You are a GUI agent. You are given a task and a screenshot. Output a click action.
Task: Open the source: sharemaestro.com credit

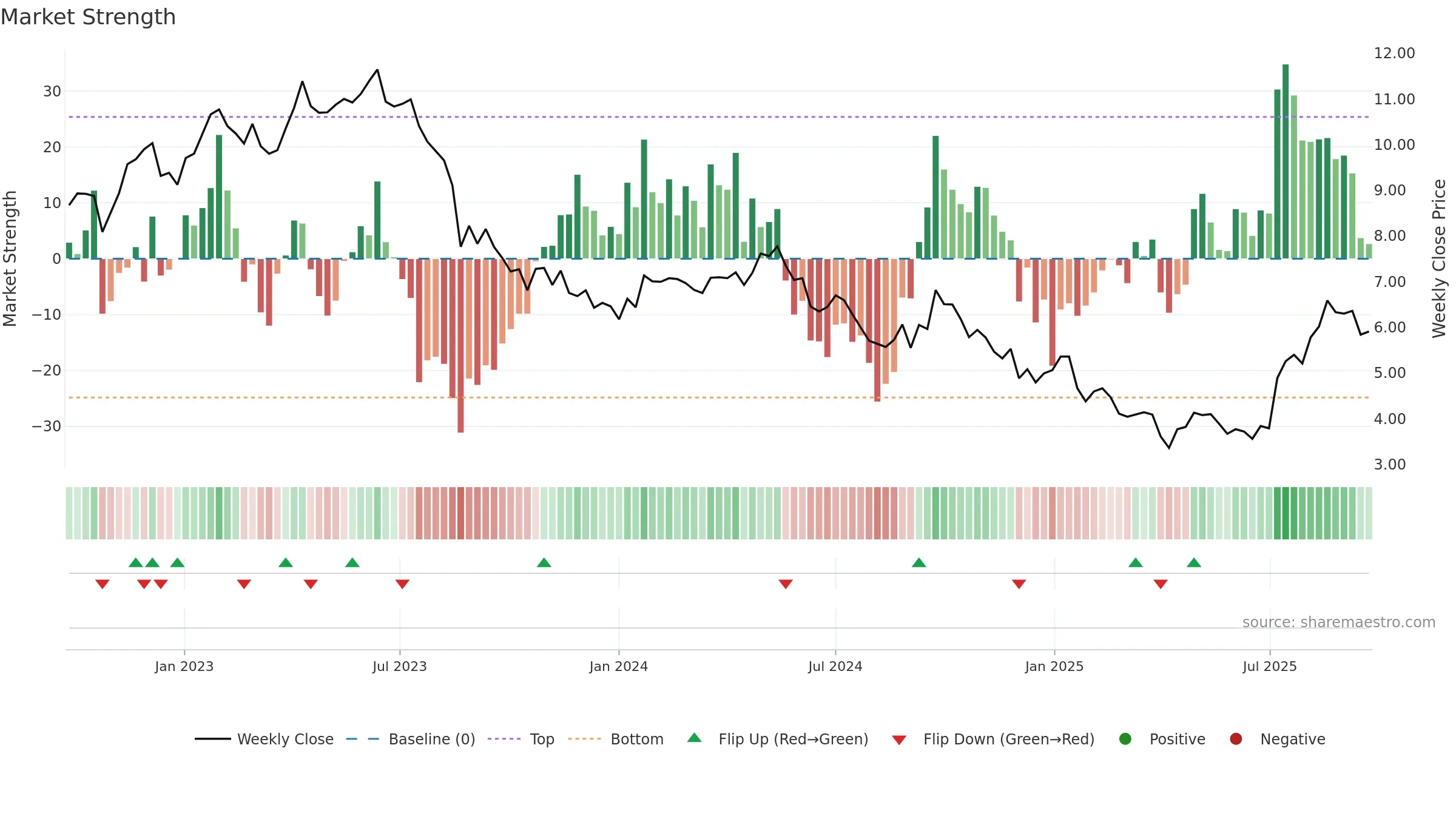(x=1339, y=622)
